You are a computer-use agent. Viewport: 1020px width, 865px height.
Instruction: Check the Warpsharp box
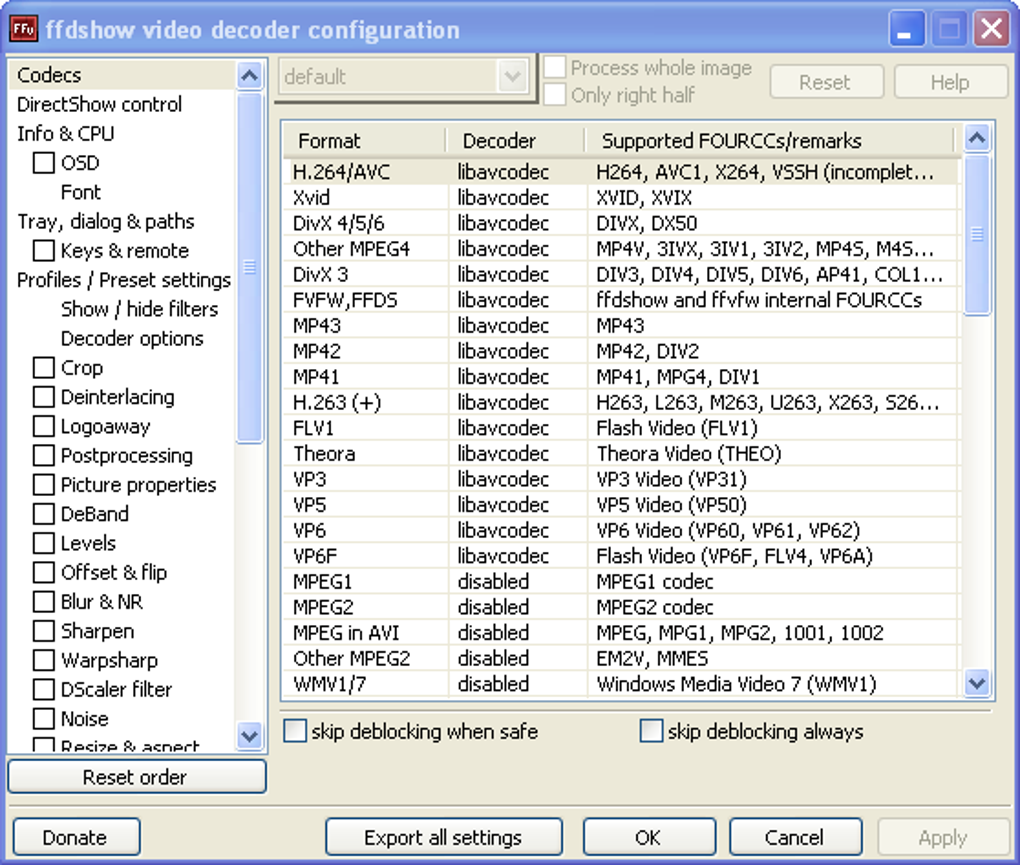point(44,660)
